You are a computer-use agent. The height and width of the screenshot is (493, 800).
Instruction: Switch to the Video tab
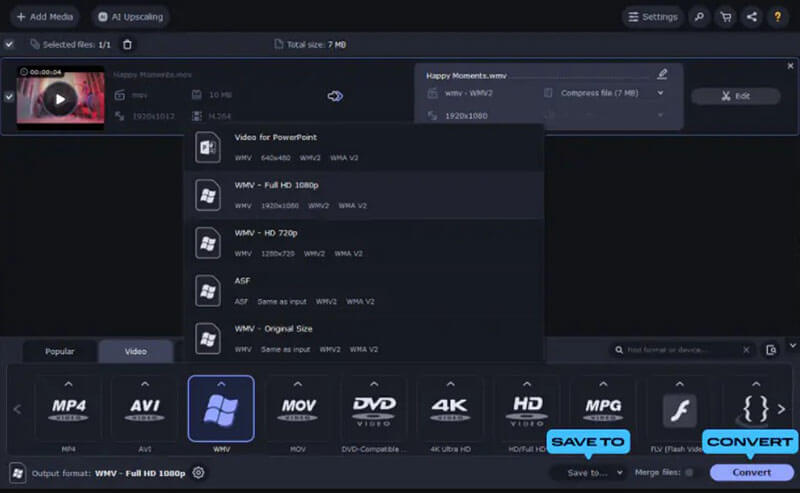136,351
